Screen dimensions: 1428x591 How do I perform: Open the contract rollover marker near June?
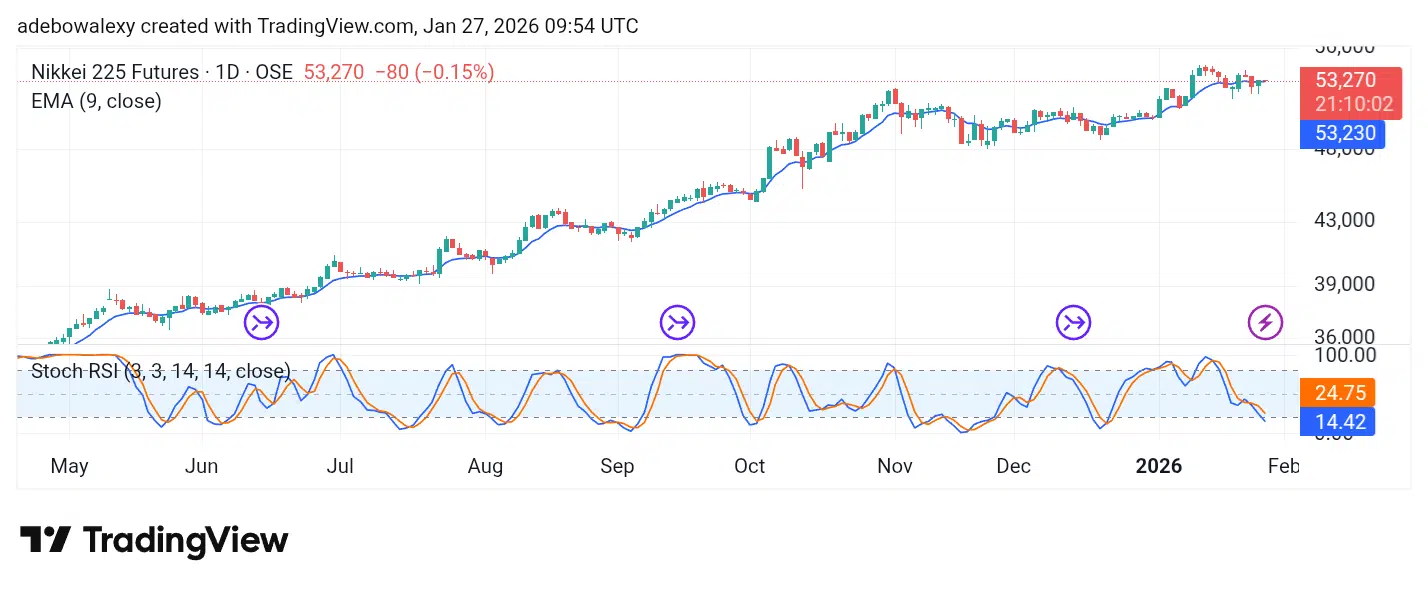[262, 323]
